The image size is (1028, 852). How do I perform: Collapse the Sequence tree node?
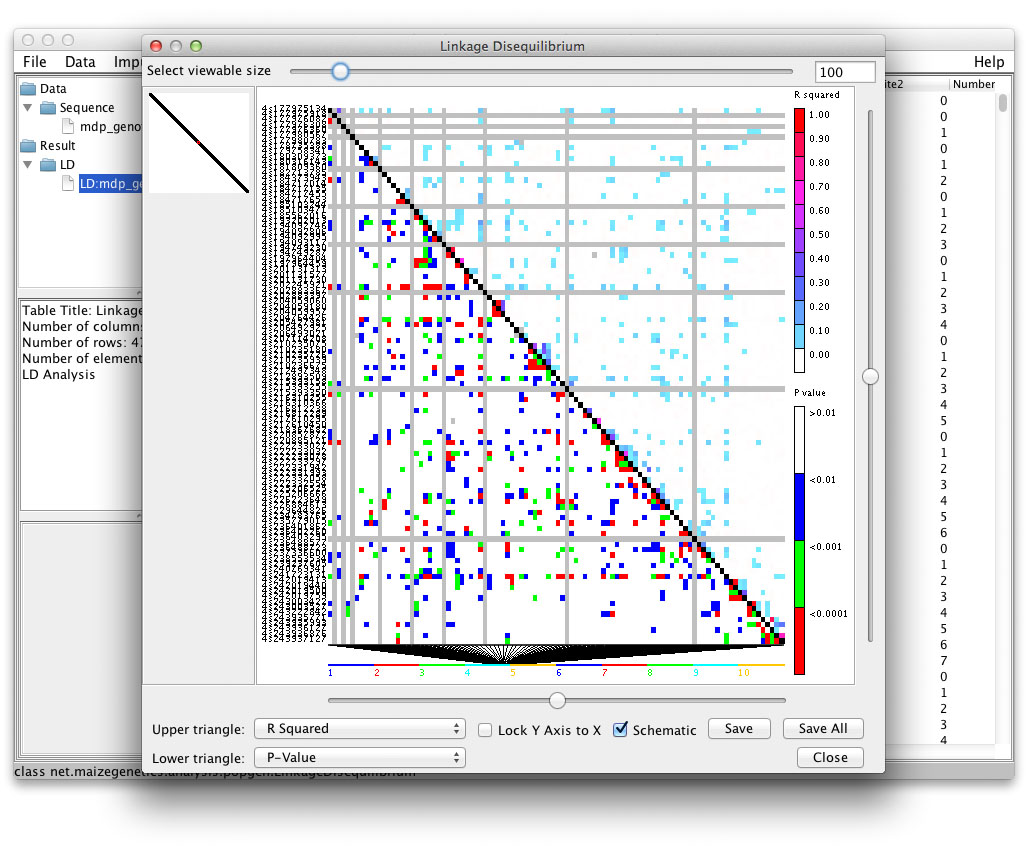point(28,107)
